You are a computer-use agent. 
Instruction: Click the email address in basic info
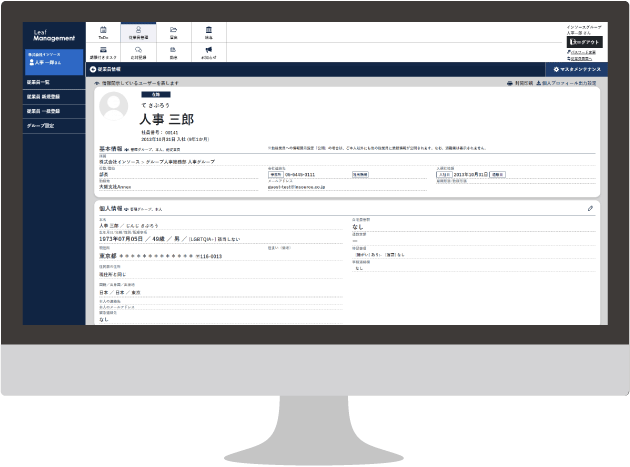coord(297,187)
